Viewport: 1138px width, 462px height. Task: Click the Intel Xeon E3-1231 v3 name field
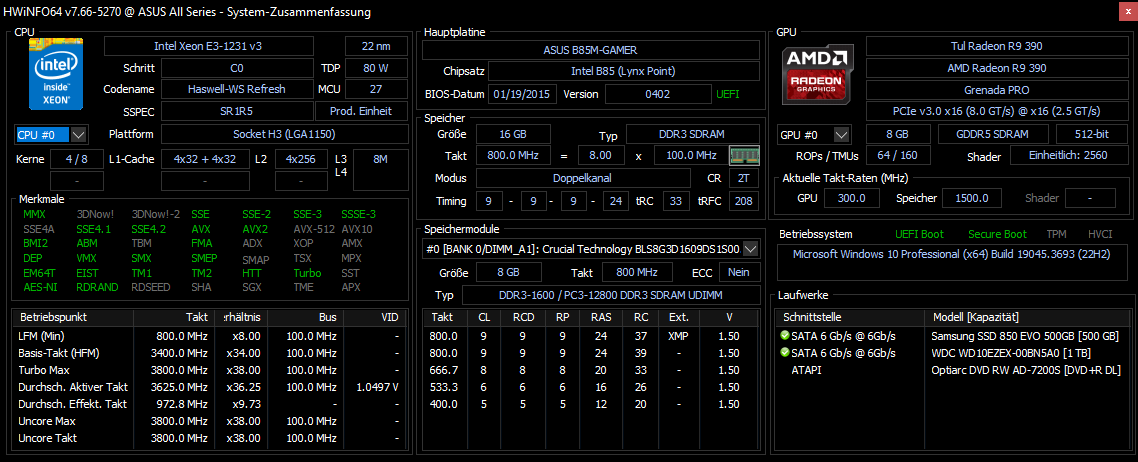point(209,46)
